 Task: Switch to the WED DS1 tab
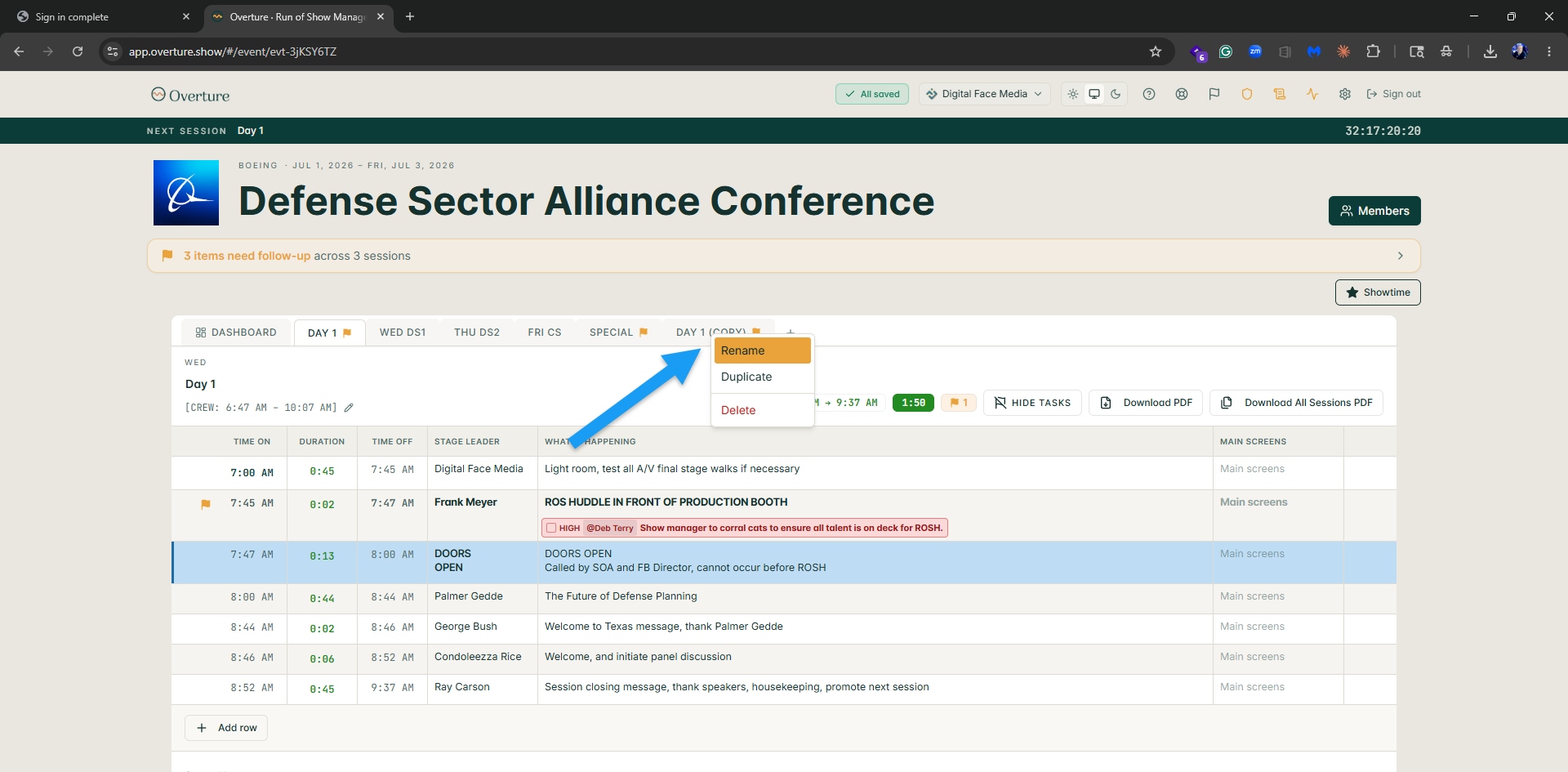point(403,332)
